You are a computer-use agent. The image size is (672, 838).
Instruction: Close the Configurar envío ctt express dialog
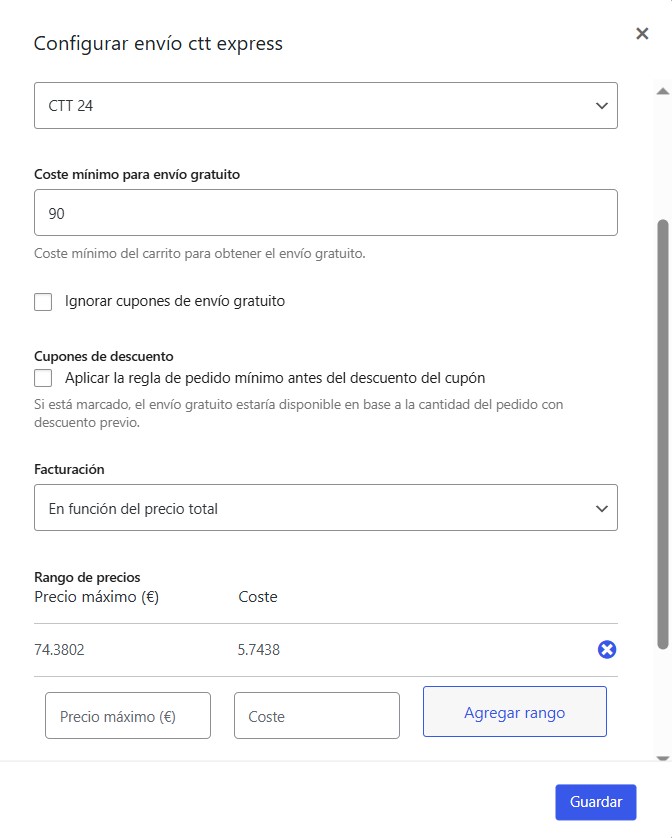[642, 33]
